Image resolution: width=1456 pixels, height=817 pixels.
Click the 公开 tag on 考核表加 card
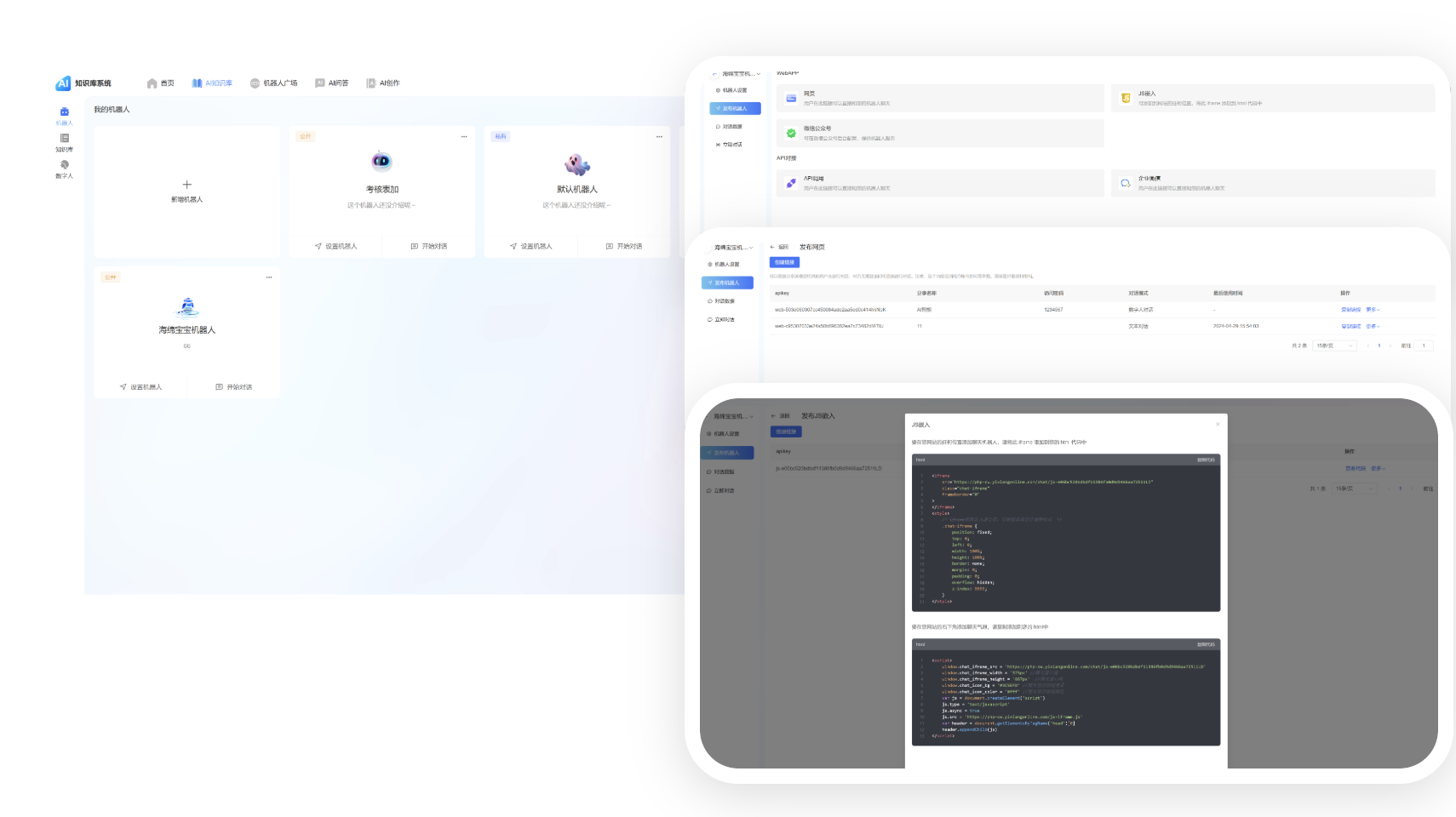click(306, 137)
